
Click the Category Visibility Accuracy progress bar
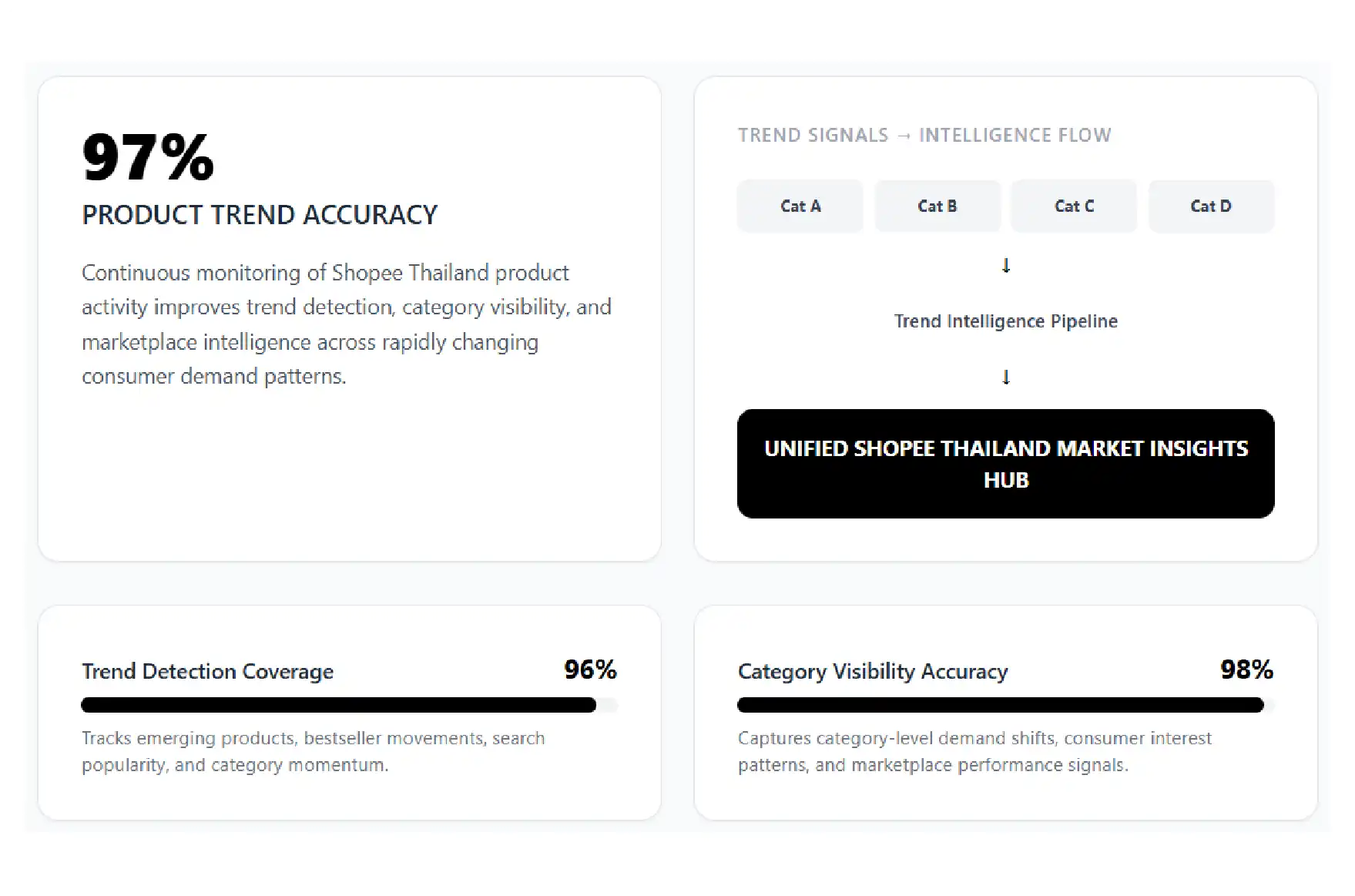(1005, 705)
